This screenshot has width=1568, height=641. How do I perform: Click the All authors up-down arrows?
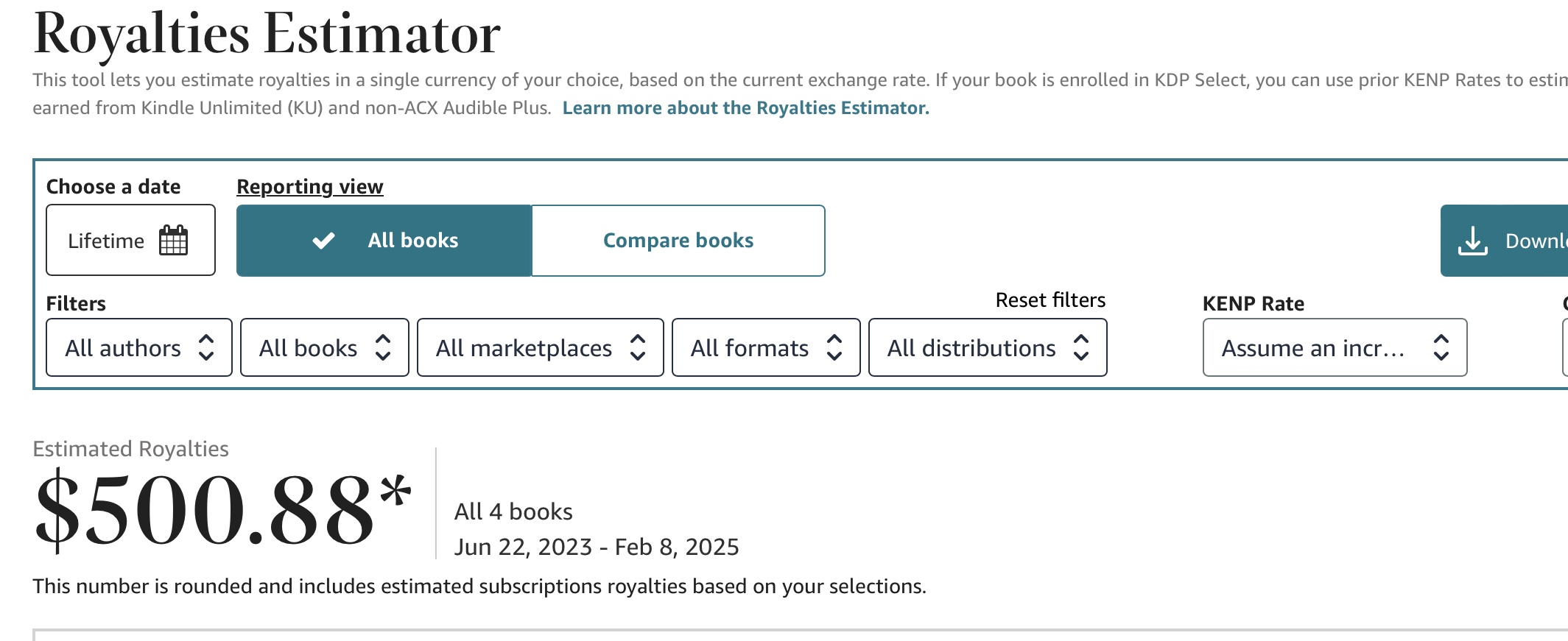[x=207, y=347]
